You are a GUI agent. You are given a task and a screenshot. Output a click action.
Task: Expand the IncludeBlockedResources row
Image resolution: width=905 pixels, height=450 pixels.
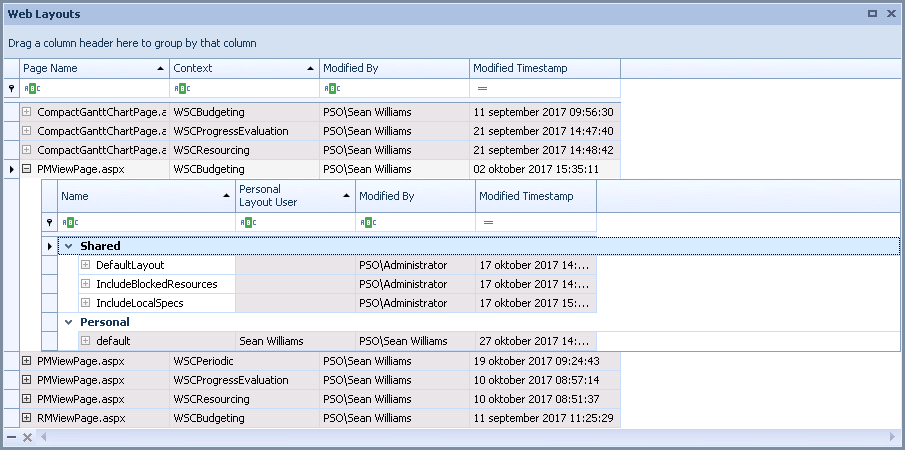[86, 284]
